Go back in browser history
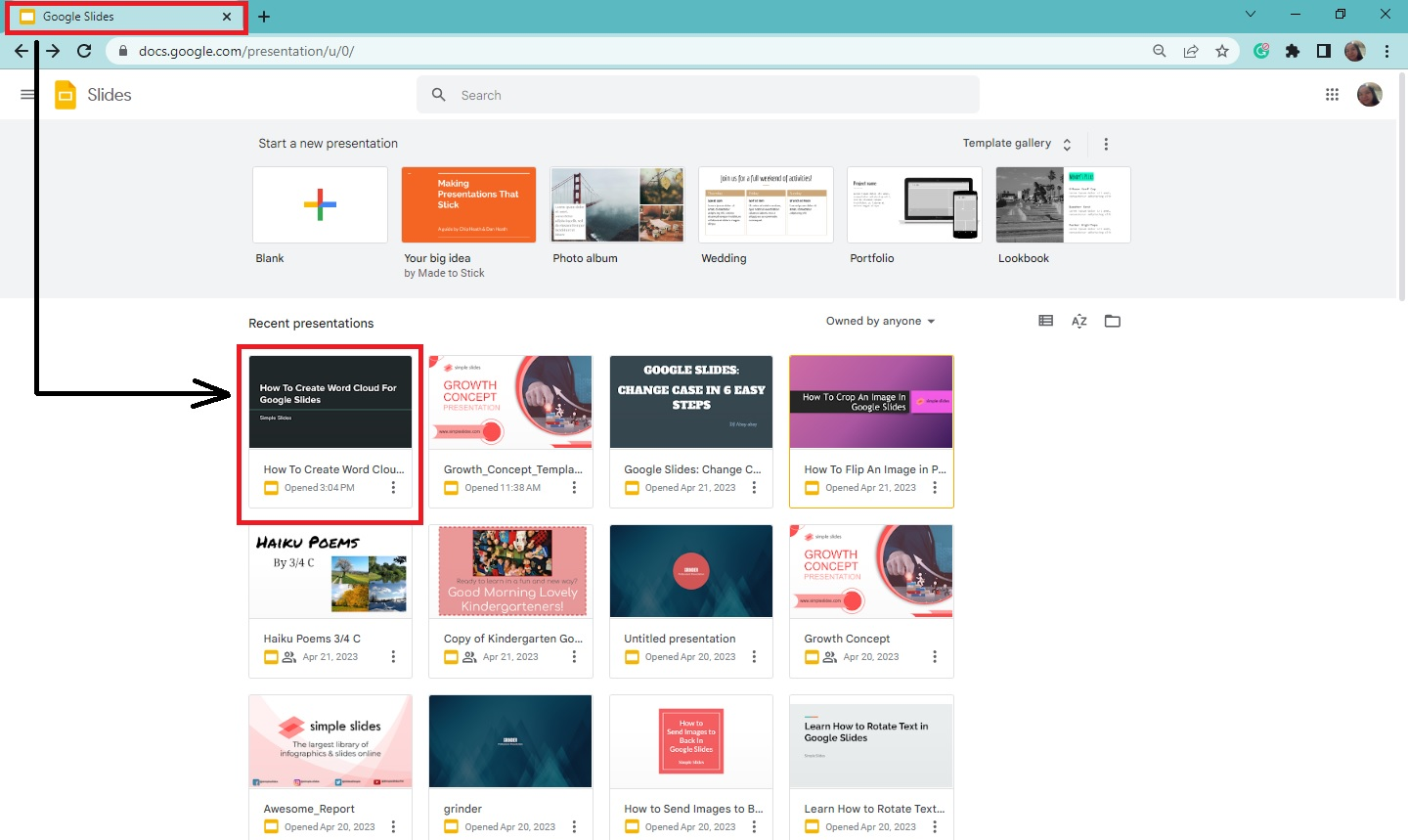This screenshot has width=1408, height=840. click(22, 51)
